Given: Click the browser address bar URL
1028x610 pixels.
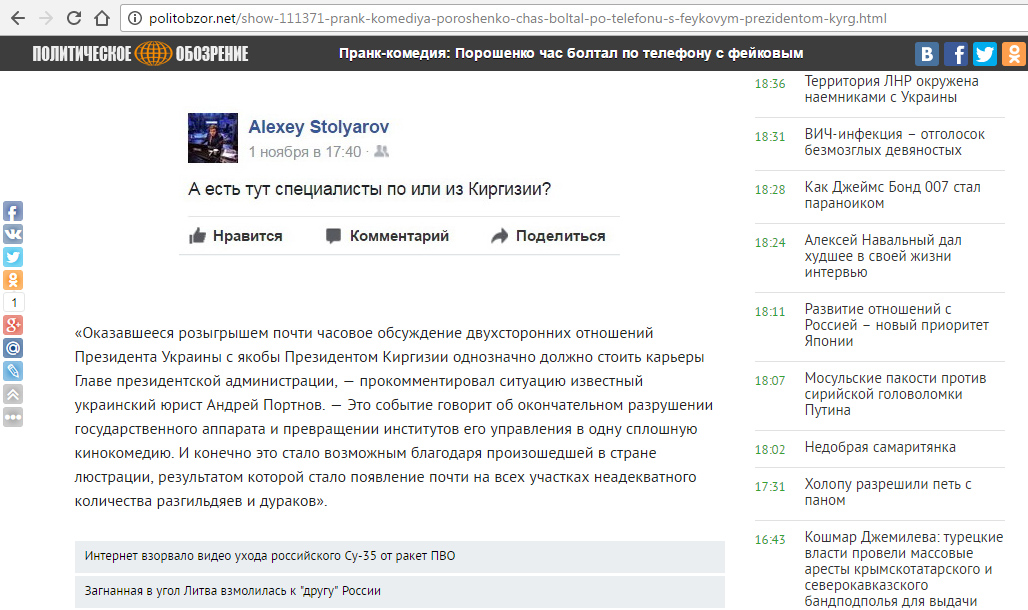Looking at the screenshot, I should [518, 19].
